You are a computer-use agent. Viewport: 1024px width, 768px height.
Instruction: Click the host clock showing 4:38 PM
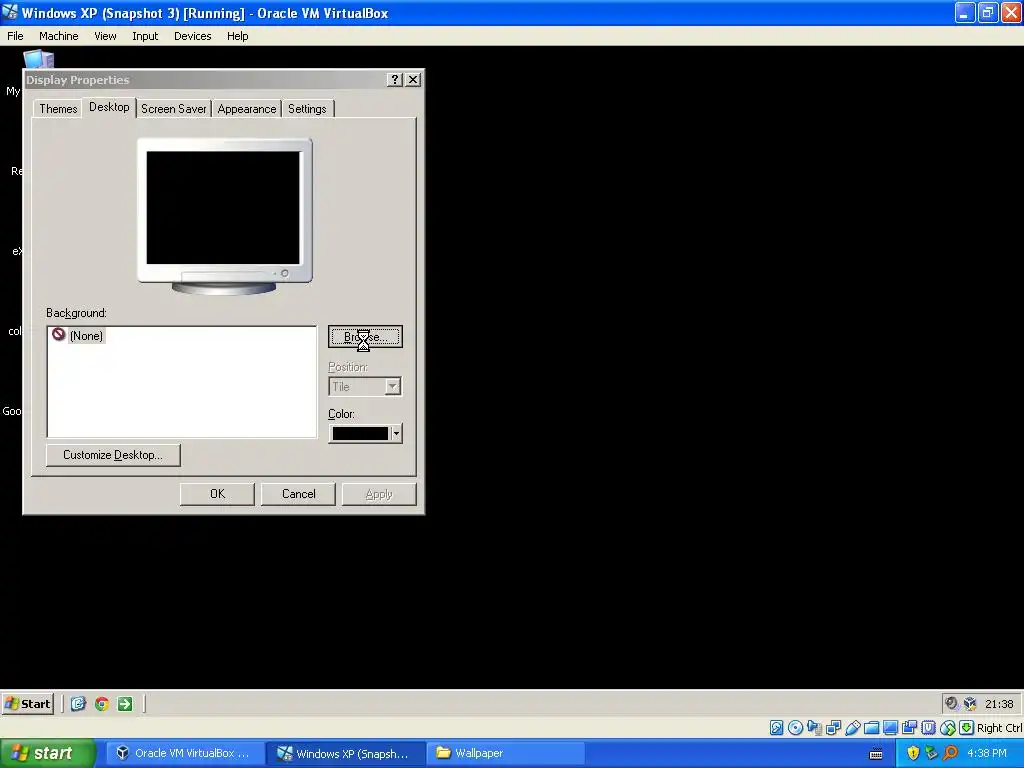pyautogui.click(x=987, y=754)
